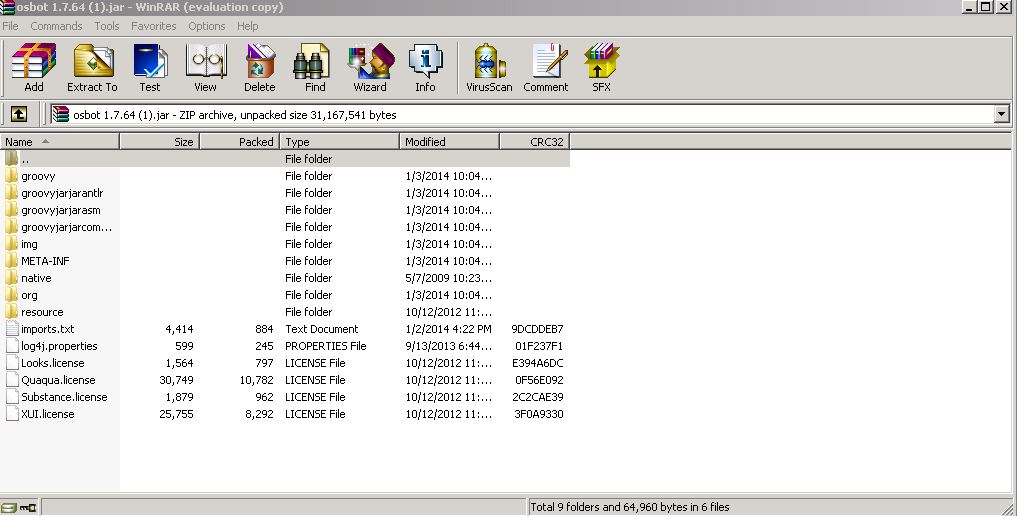Sort by the Type column header
The image size is (1017, 516).
pyautogui.click(x=339, y=141)
